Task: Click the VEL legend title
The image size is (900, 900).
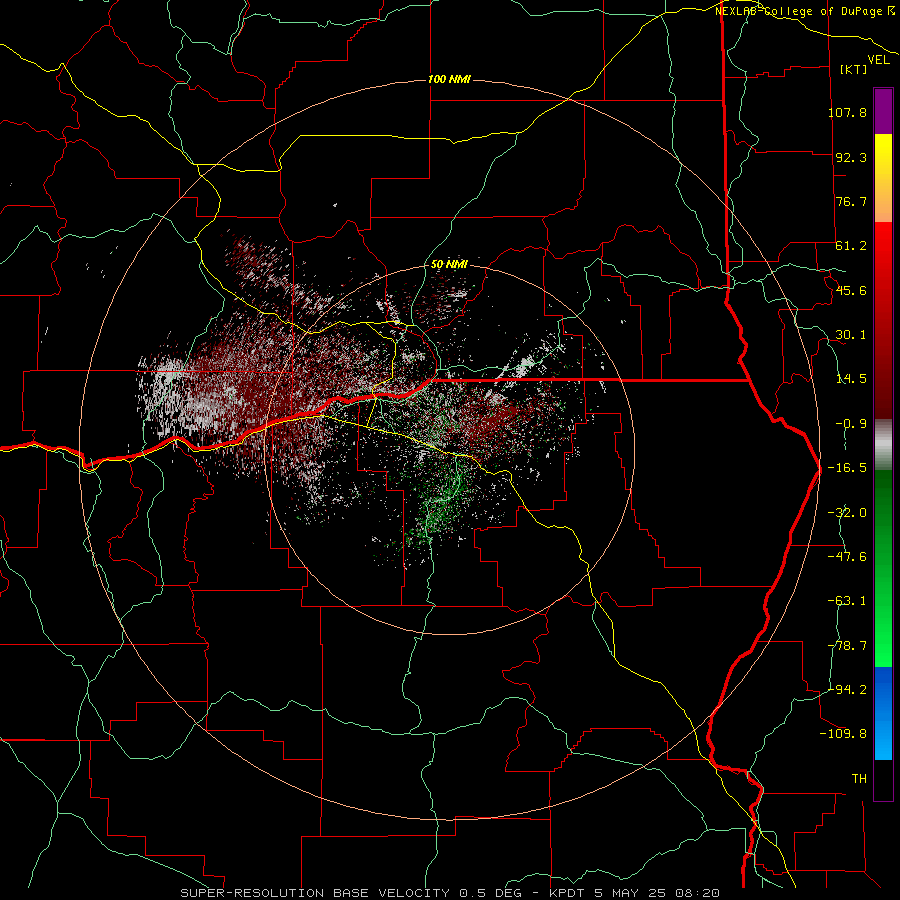Action: tap(878, 60)
